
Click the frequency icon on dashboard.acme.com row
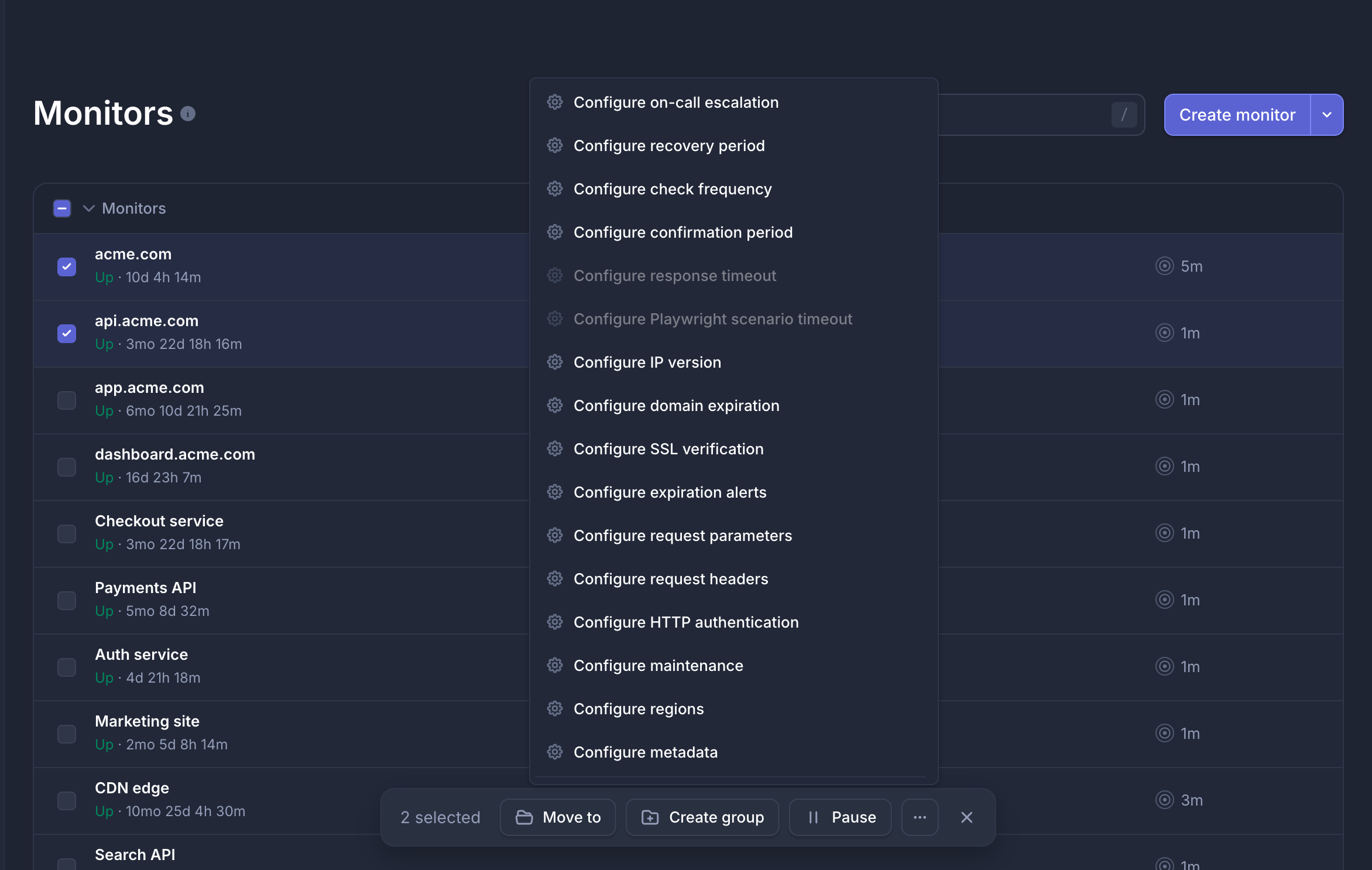[x=1165, y=467]
